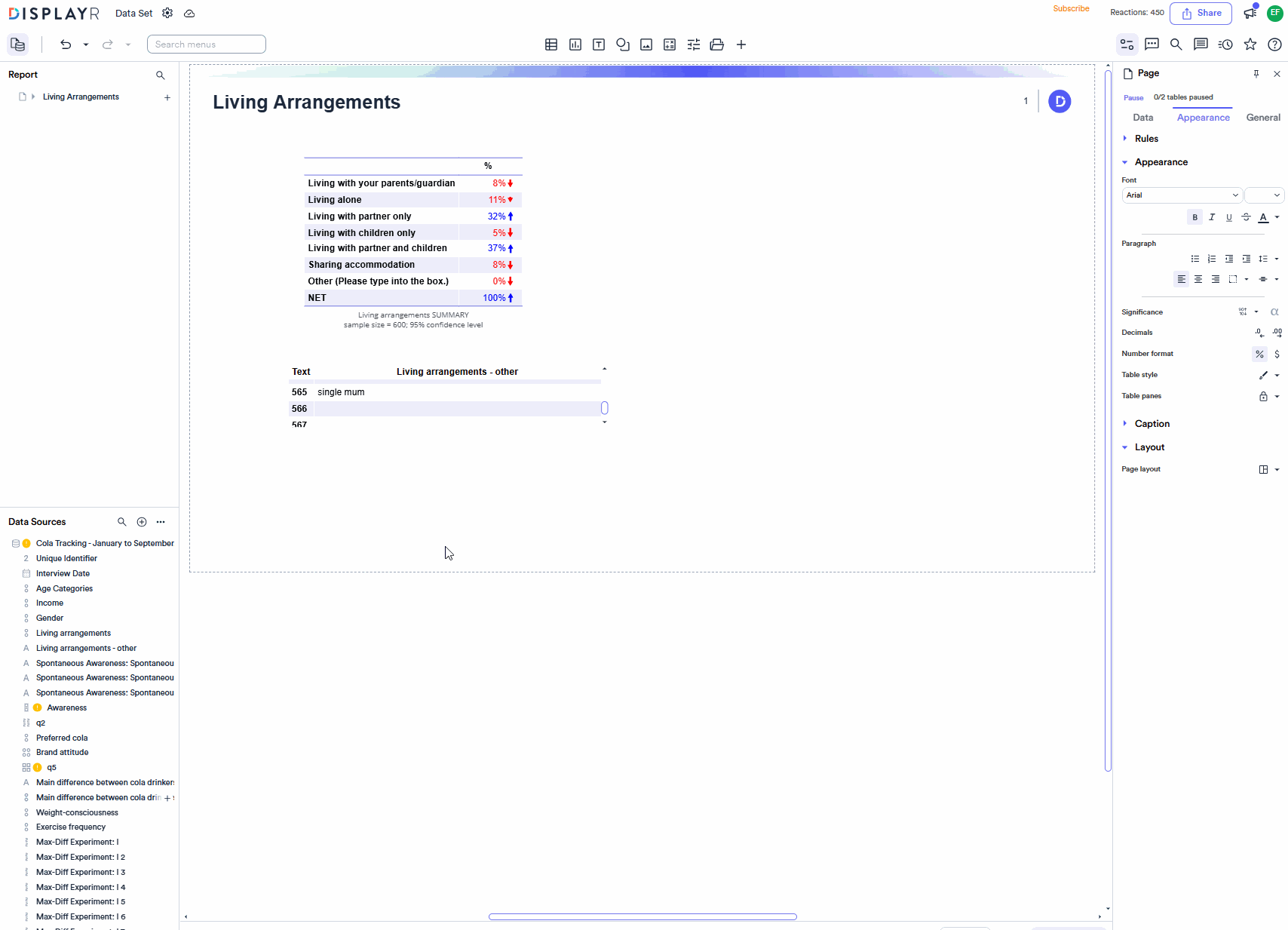Insert a new table from the toolbar
The width and height of the screenshot is (1288, 930).
(x=551, y=45)
